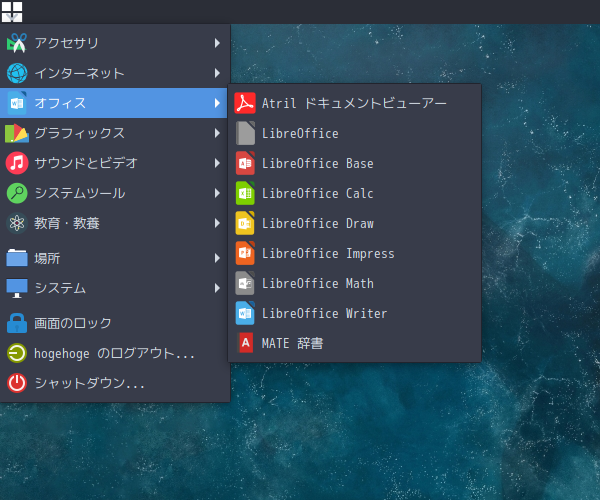The width and height of the screenshot is (600, 500).
Task: Launch LibreOffice Draw
Action: tap(354, 223)
